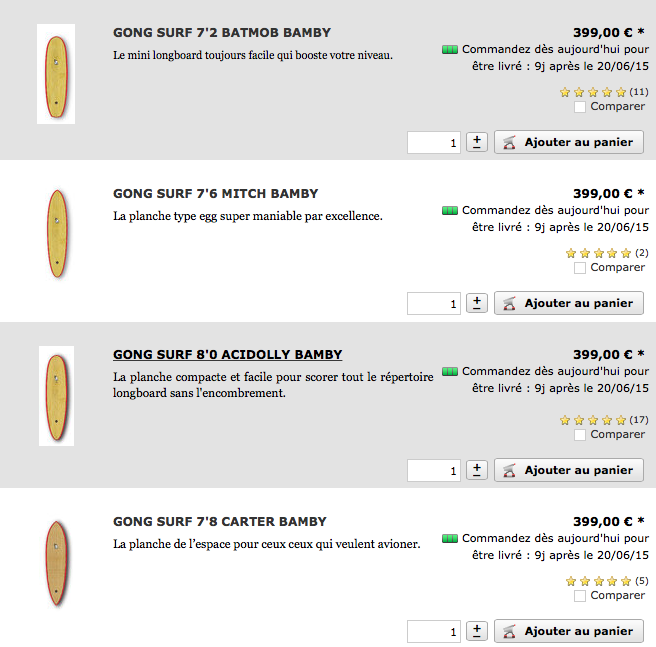Screen dimensions: 656x647
Task: Open the GONG SURF 8'0 ACIDOLLY BAMBY link
Action: 228,354
